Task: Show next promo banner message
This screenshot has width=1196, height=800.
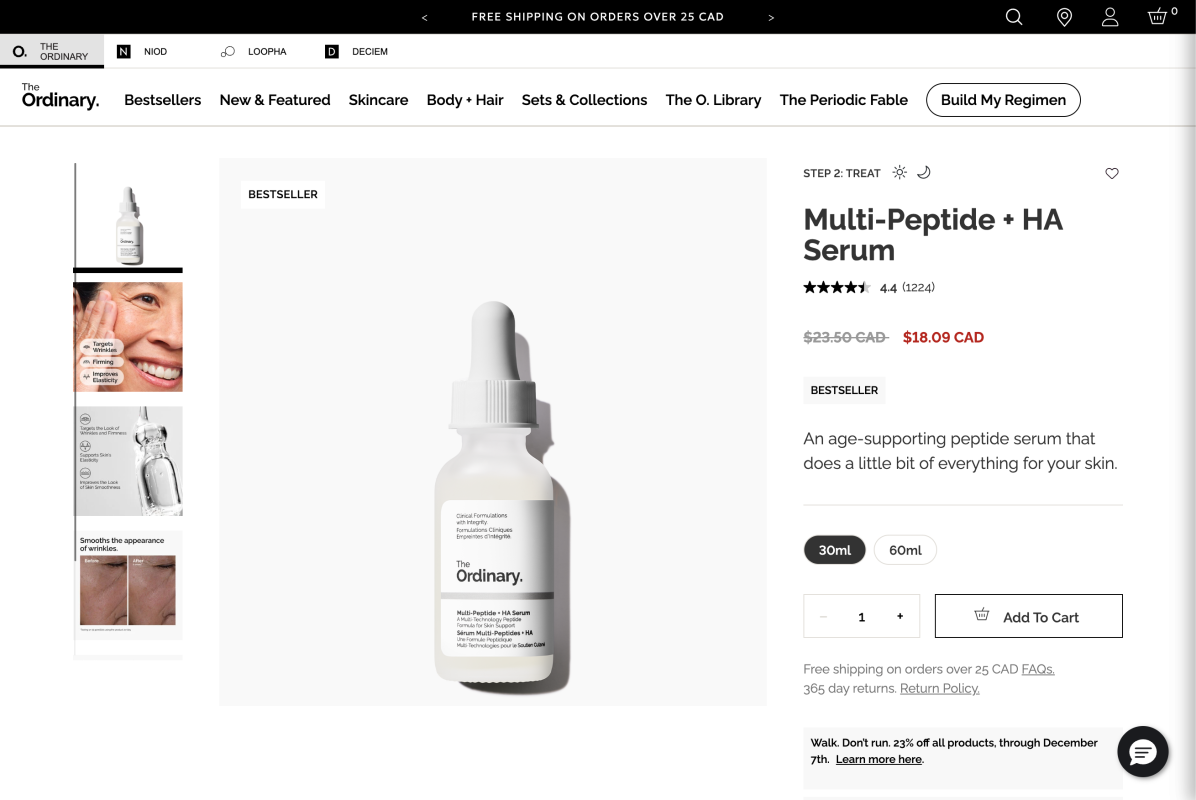Action: pos(771,17)
